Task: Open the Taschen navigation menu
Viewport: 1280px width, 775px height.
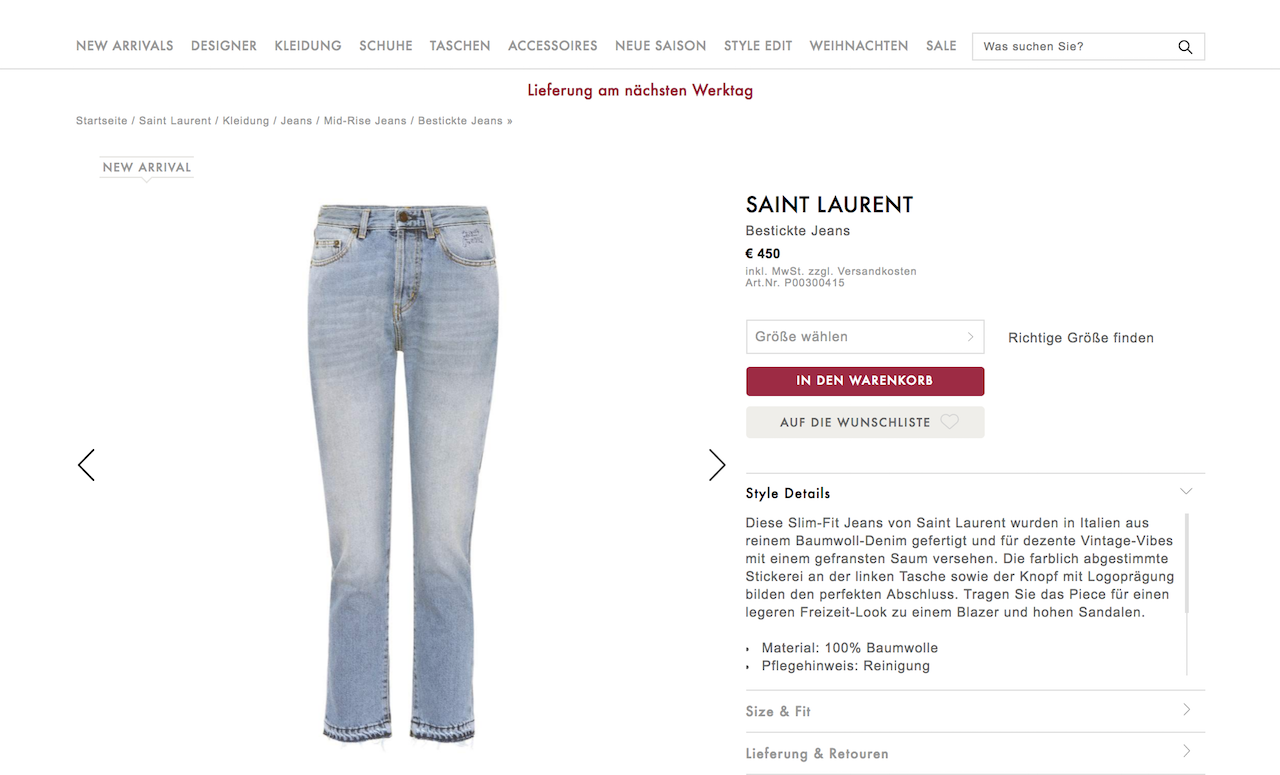Action: pyautogui.click(x=460, y=46)
